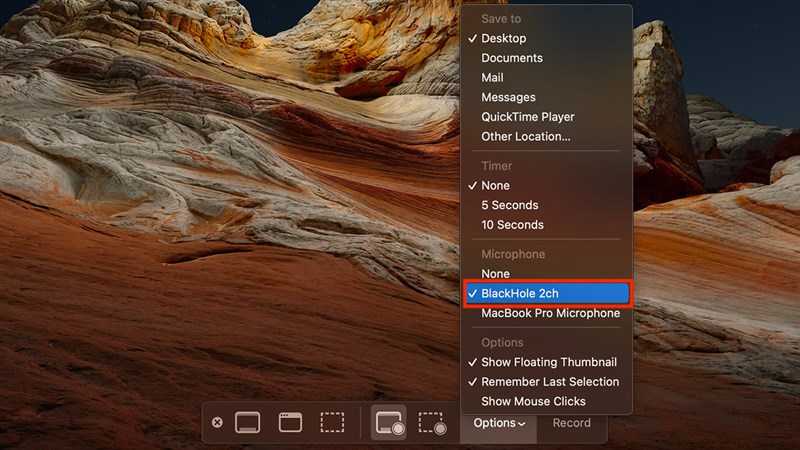800x450 pixels.
Task: Select BlackHole 2ch microphone
Action: [546, 293]
